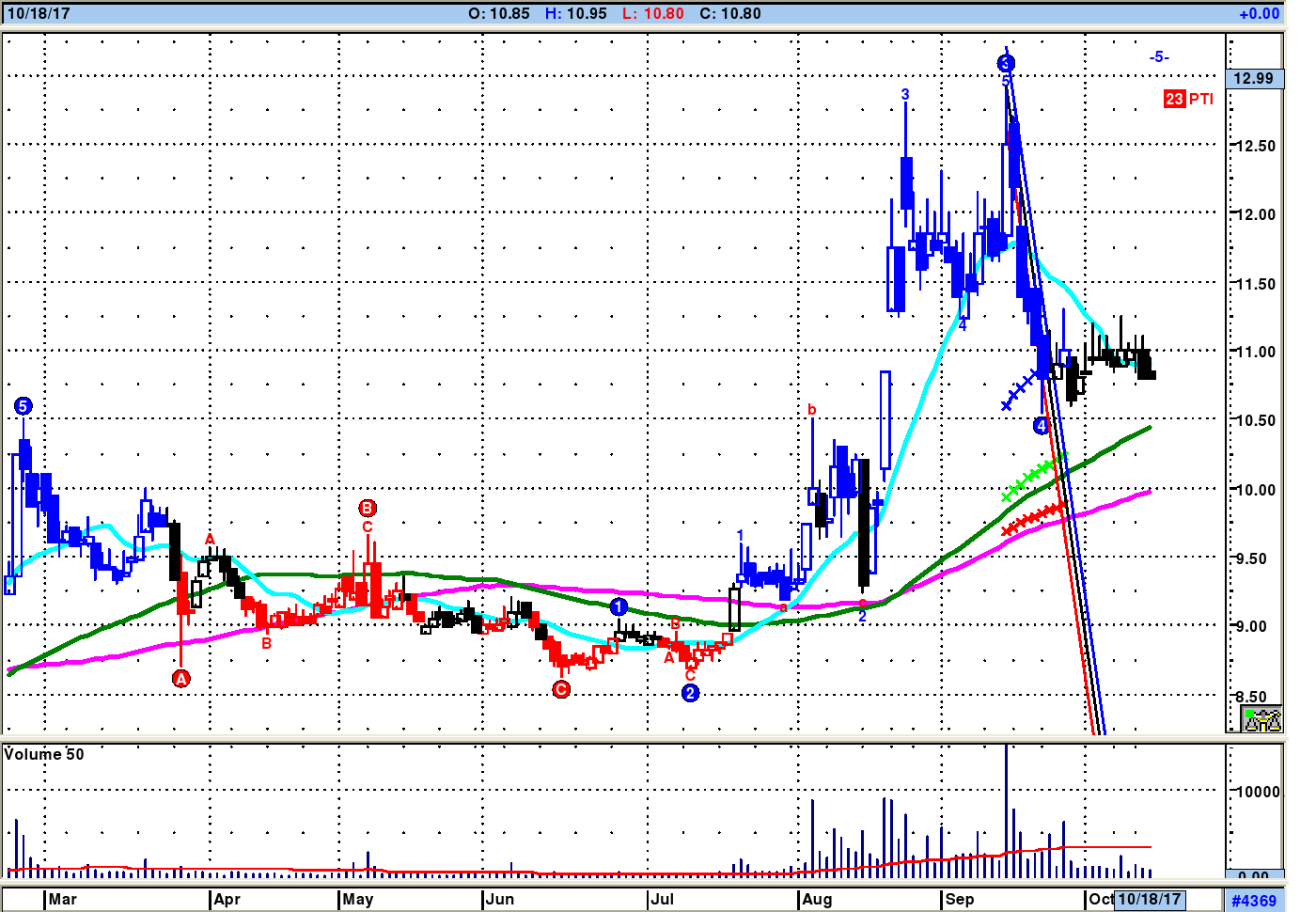
Task: Click the Aug label on the time axis
Action: point(817,899)
